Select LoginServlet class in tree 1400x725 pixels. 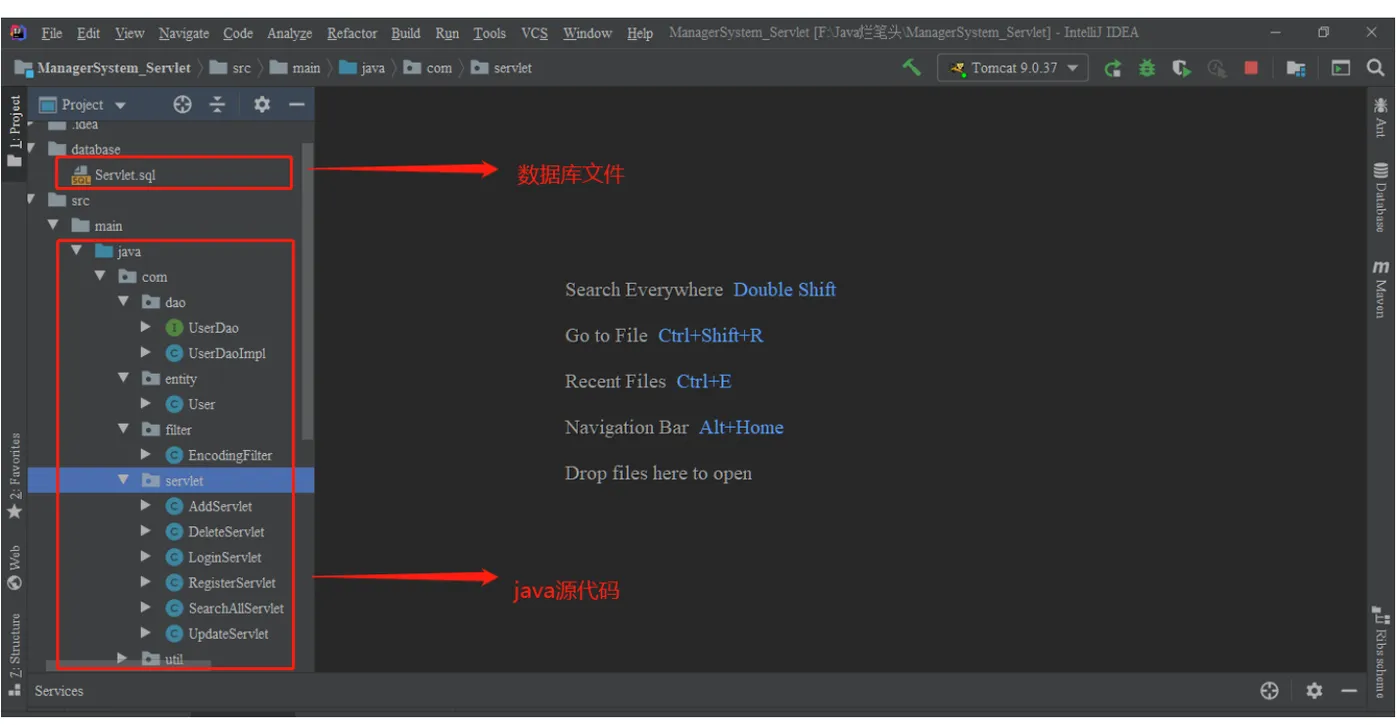click(225, 557)
